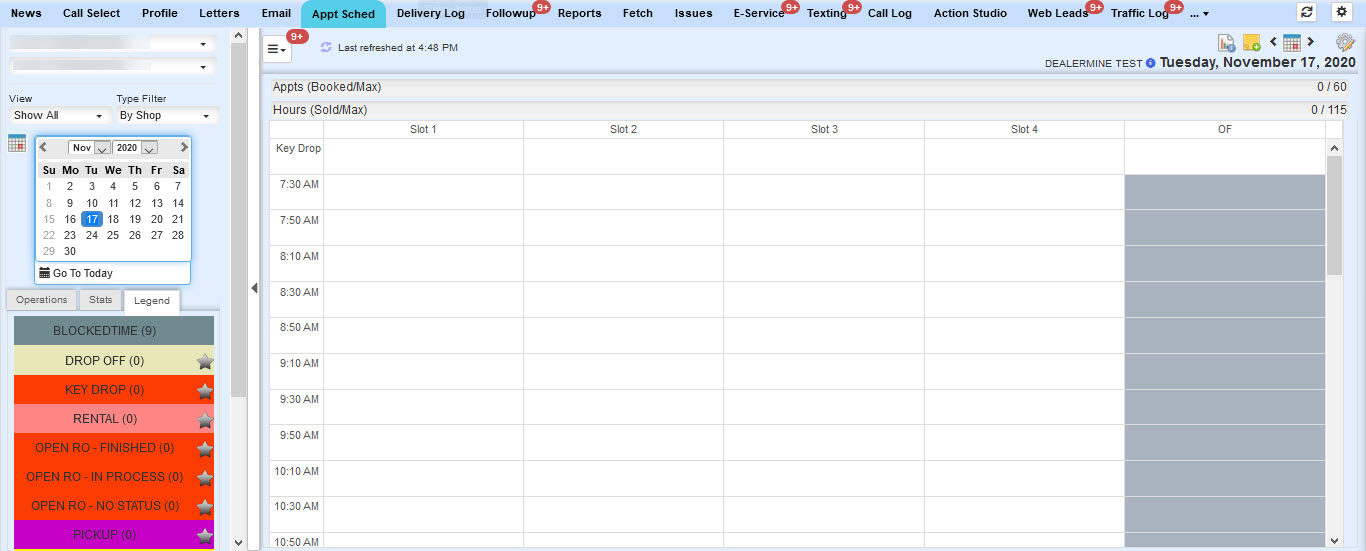Image resolution: width=1366 pixels, height=551 pixels.
Task: Open the month dropdown showing Nov
Action: (x=89, y=148)
